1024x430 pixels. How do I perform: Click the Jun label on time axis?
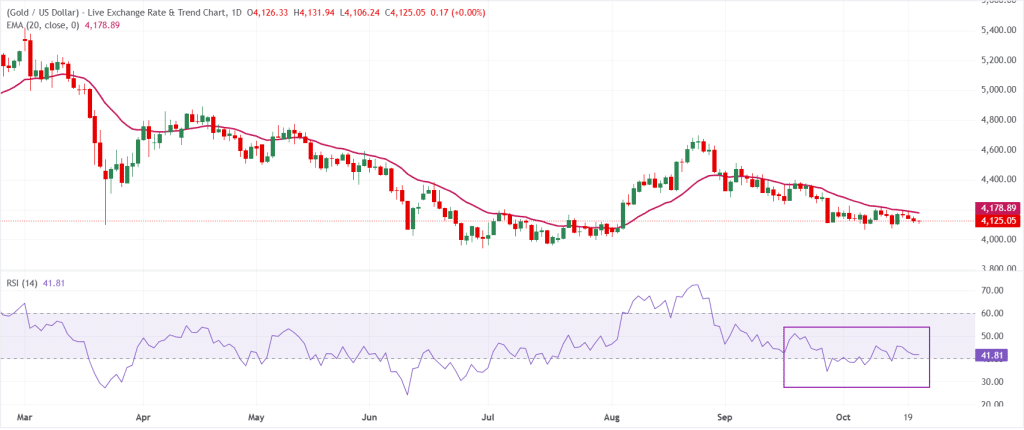[x=369, y=418]
